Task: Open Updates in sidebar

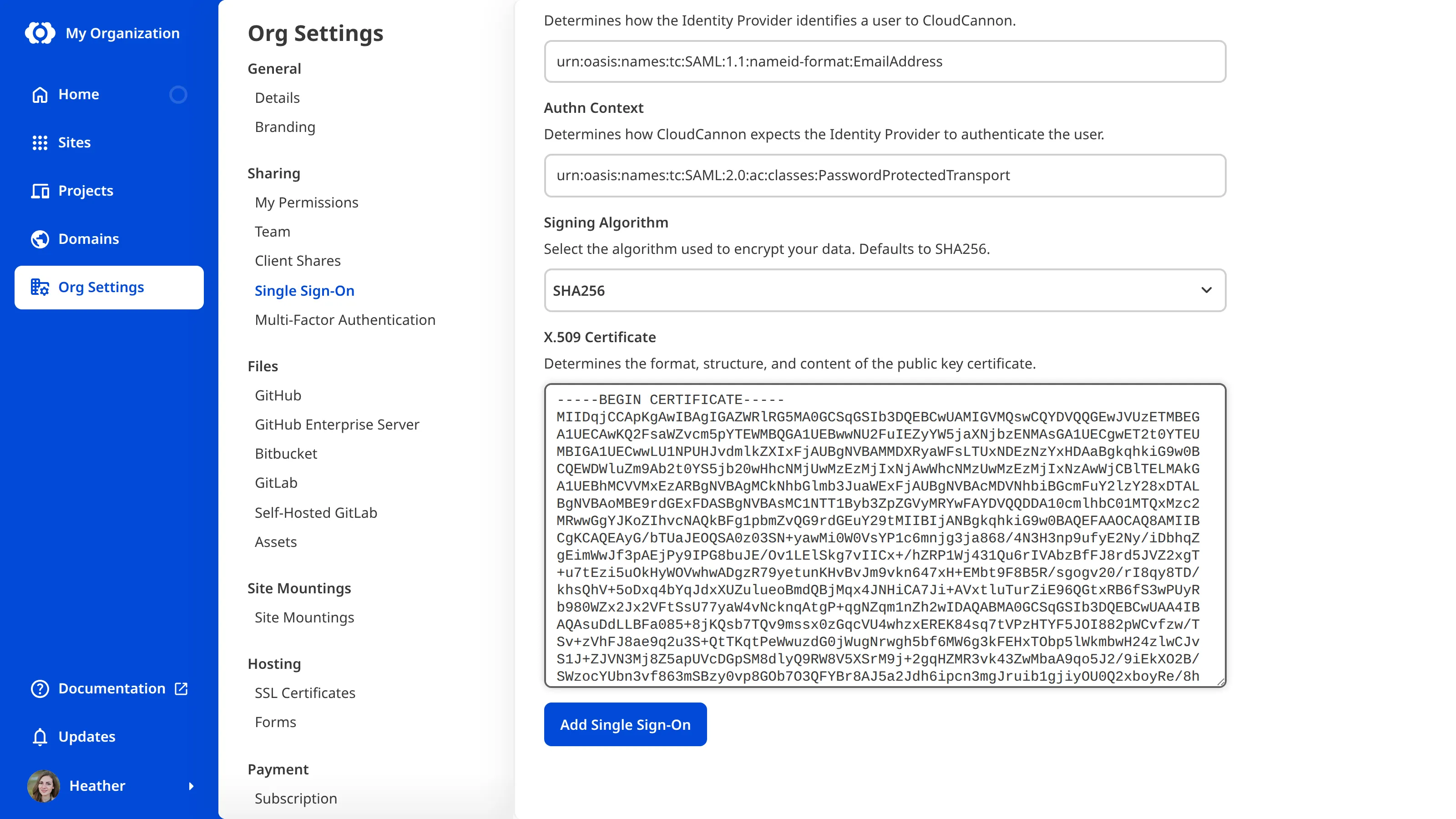Action: (x=109, y=737)
